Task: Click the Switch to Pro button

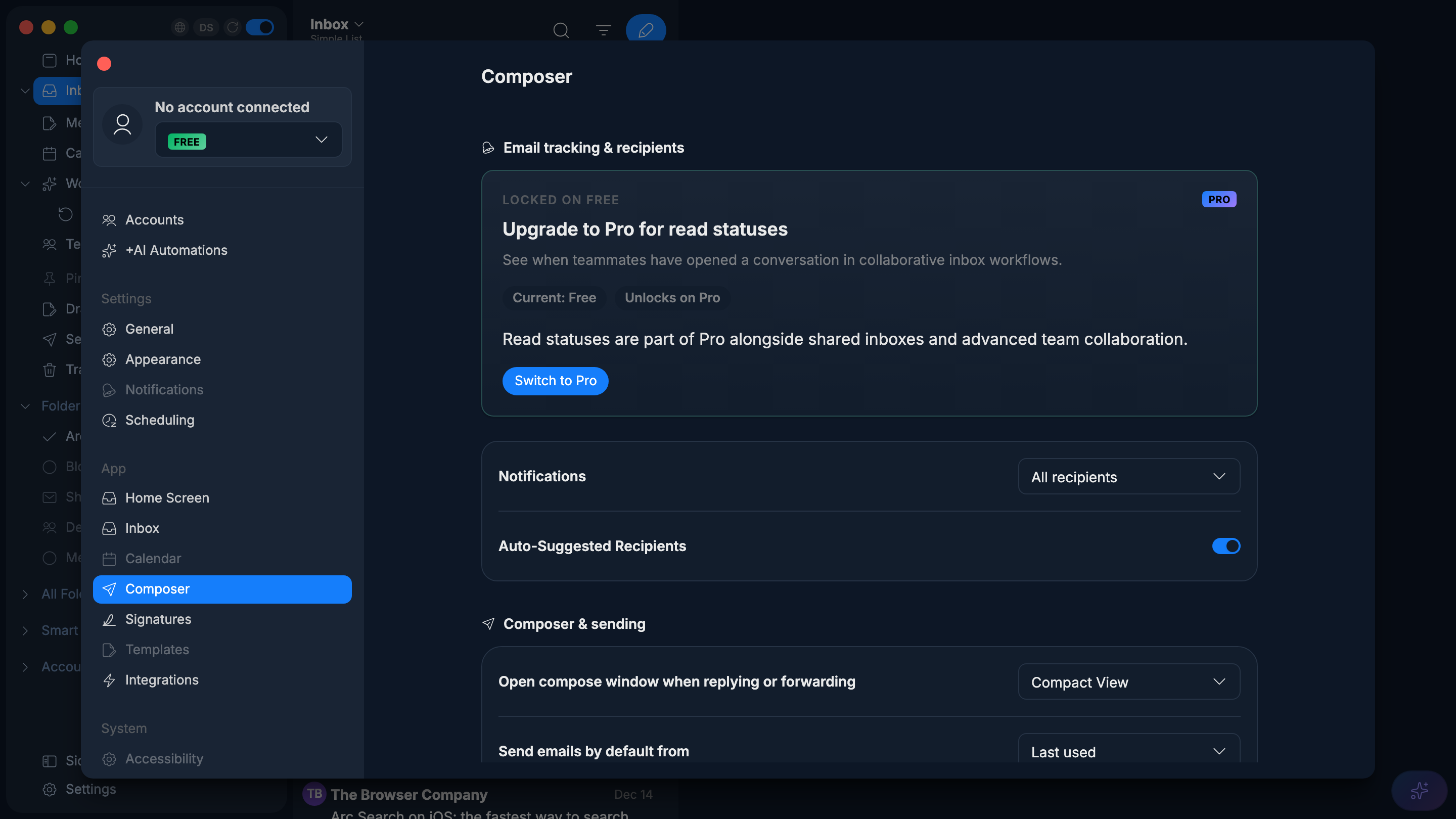Action: point(555,381)
